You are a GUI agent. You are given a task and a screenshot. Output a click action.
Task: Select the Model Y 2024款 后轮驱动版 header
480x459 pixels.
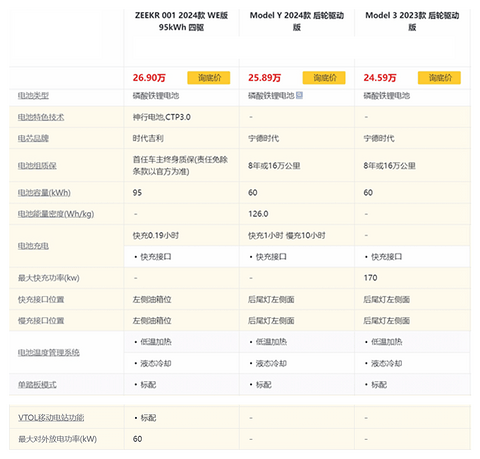(297, 21)
